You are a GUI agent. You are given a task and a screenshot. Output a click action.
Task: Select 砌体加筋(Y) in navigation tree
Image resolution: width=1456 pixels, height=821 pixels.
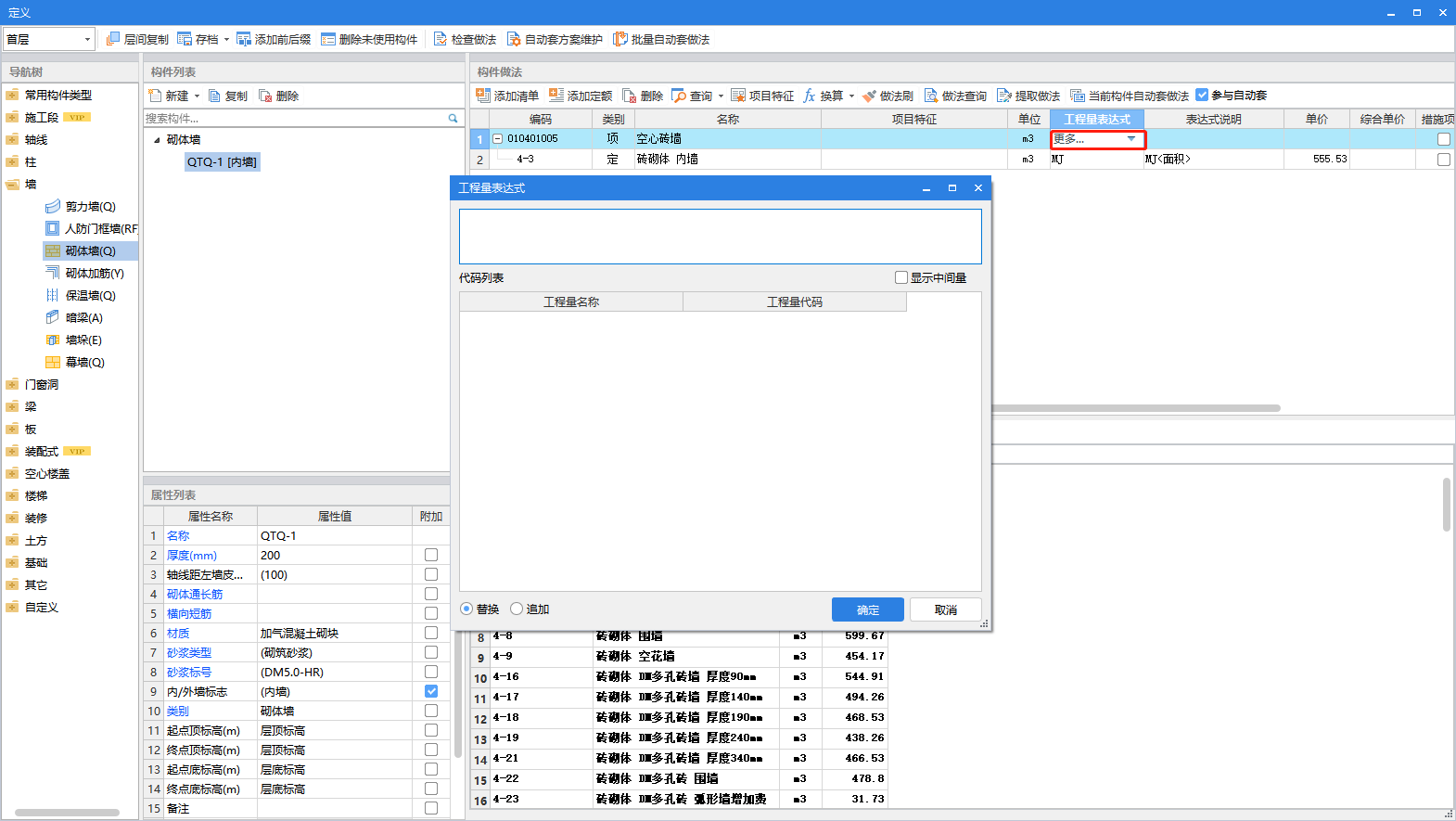[84, 273]
